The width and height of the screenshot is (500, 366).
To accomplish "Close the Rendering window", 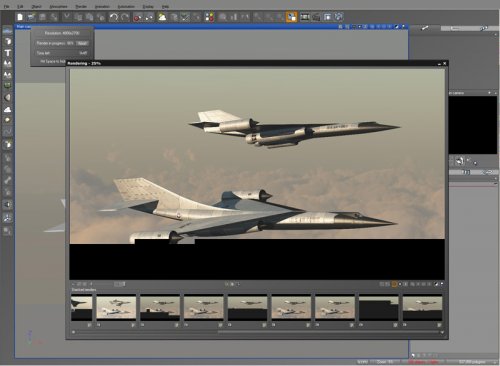I will (x=444, y=63).
